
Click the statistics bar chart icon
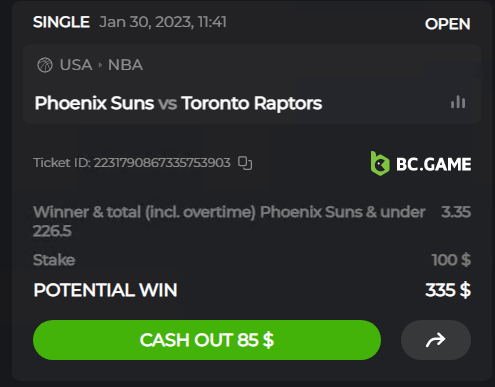[x=458, y=102]
